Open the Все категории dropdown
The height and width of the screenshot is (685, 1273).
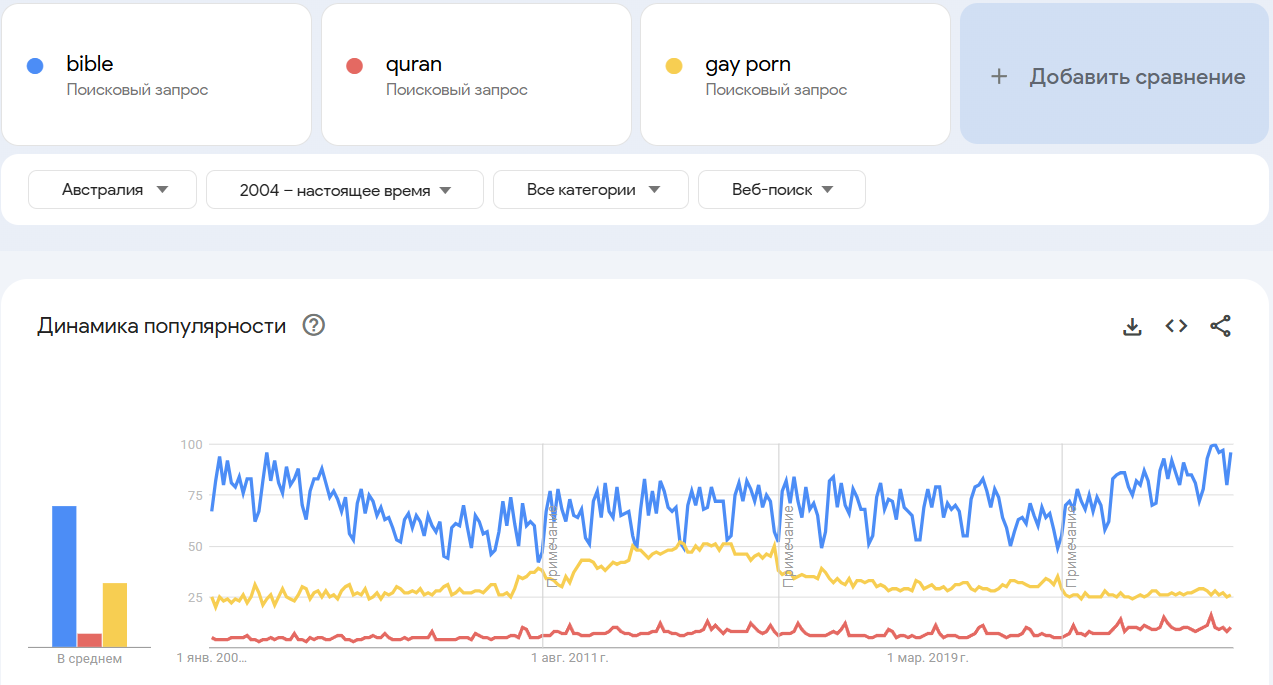pyautogui.click(x=591, y=190)
